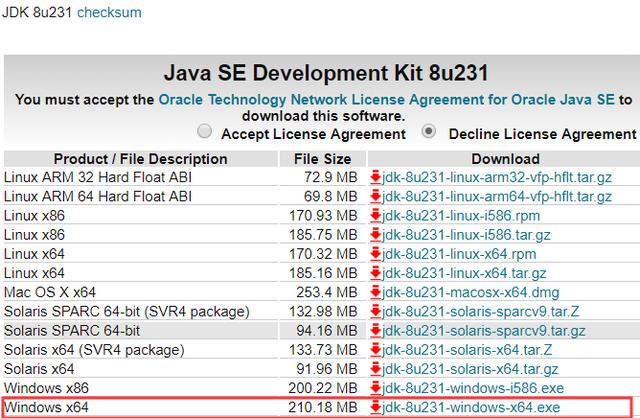640x418 pixels.
Task: Download jdk-8u231-solaris-sparcv9.tar.Z link
Action: (x=480, y=312)
